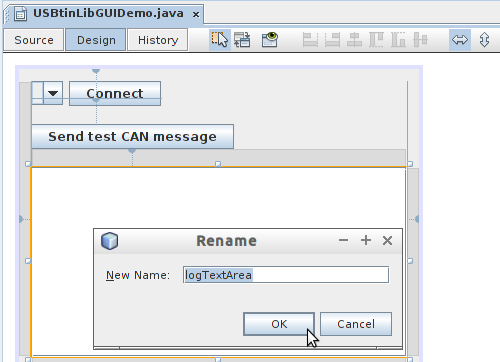Switch to the Design view tab

[96, 40]
